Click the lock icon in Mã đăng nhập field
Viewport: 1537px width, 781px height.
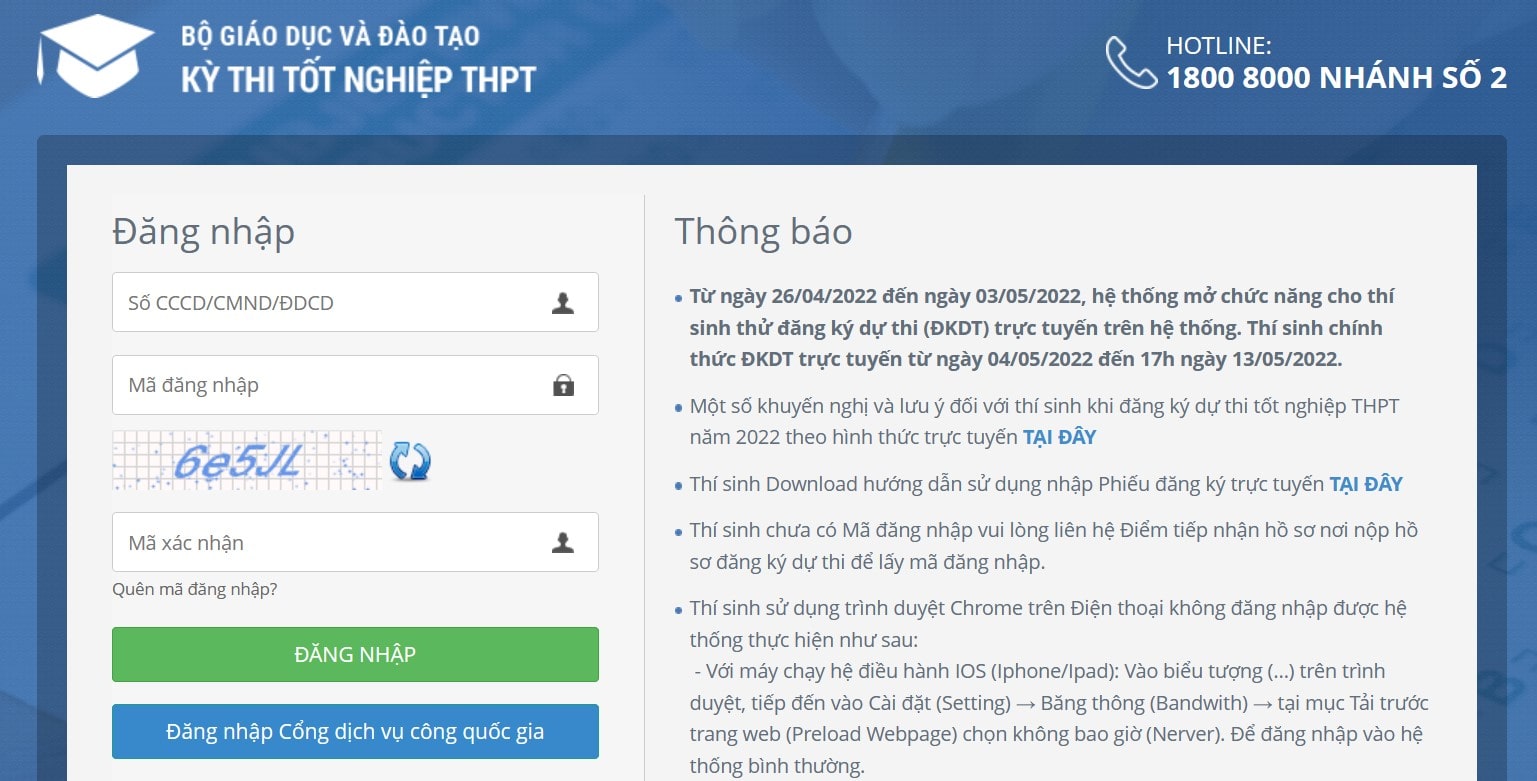(x=563, y=385)
